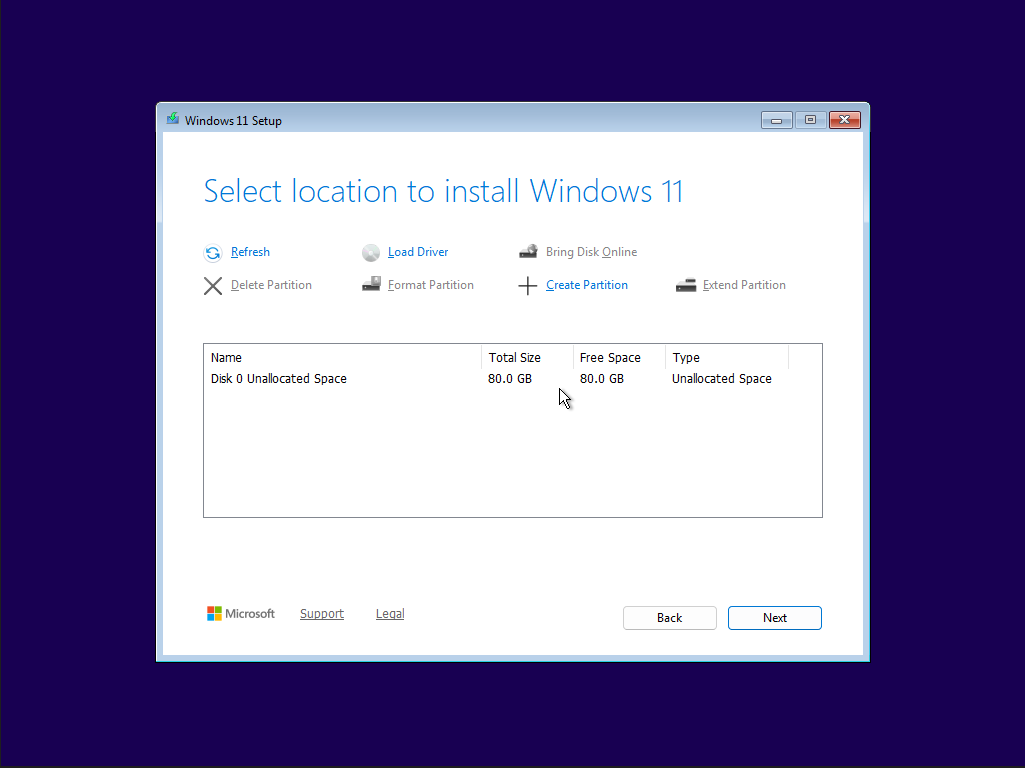The height and width of the screenshot is (768, 1025).
Task: Click the Microsoft logo
Action: point(241,613)
